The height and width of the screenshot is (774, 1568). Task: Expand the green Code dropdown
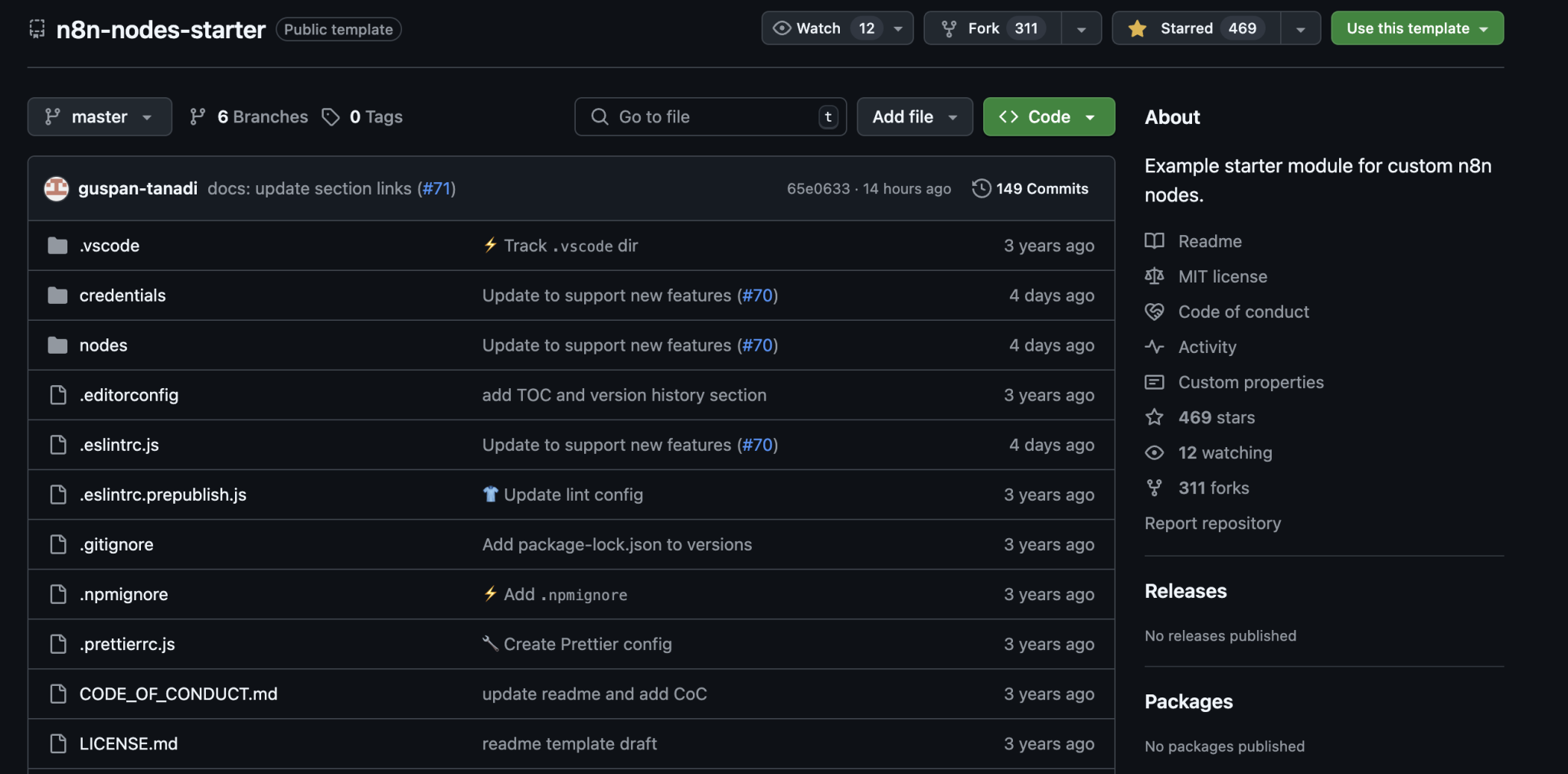(1047, 116)
